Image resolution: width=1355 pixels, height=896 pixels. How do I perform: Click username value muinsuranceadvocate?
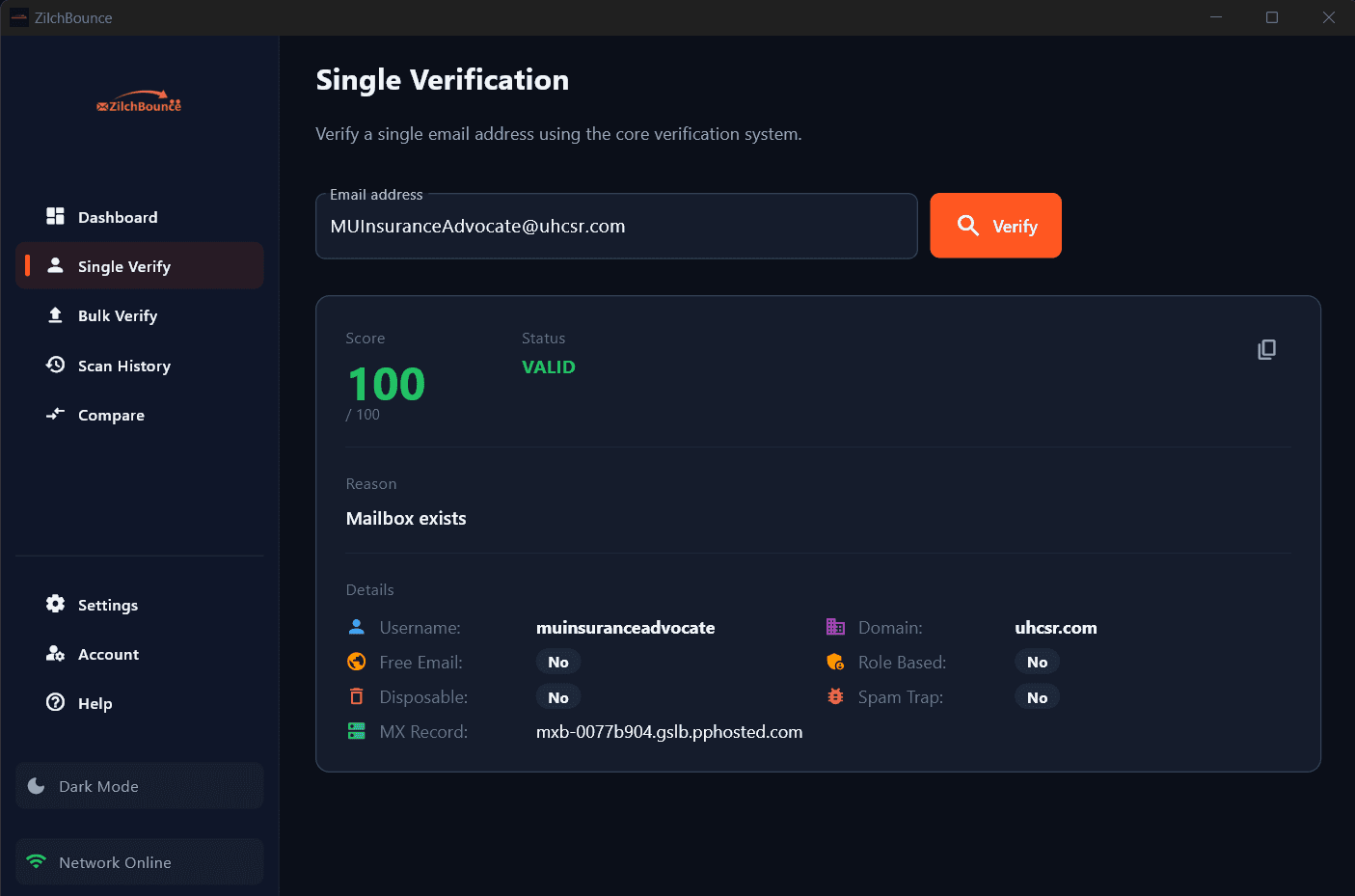(x=626, y=628)
